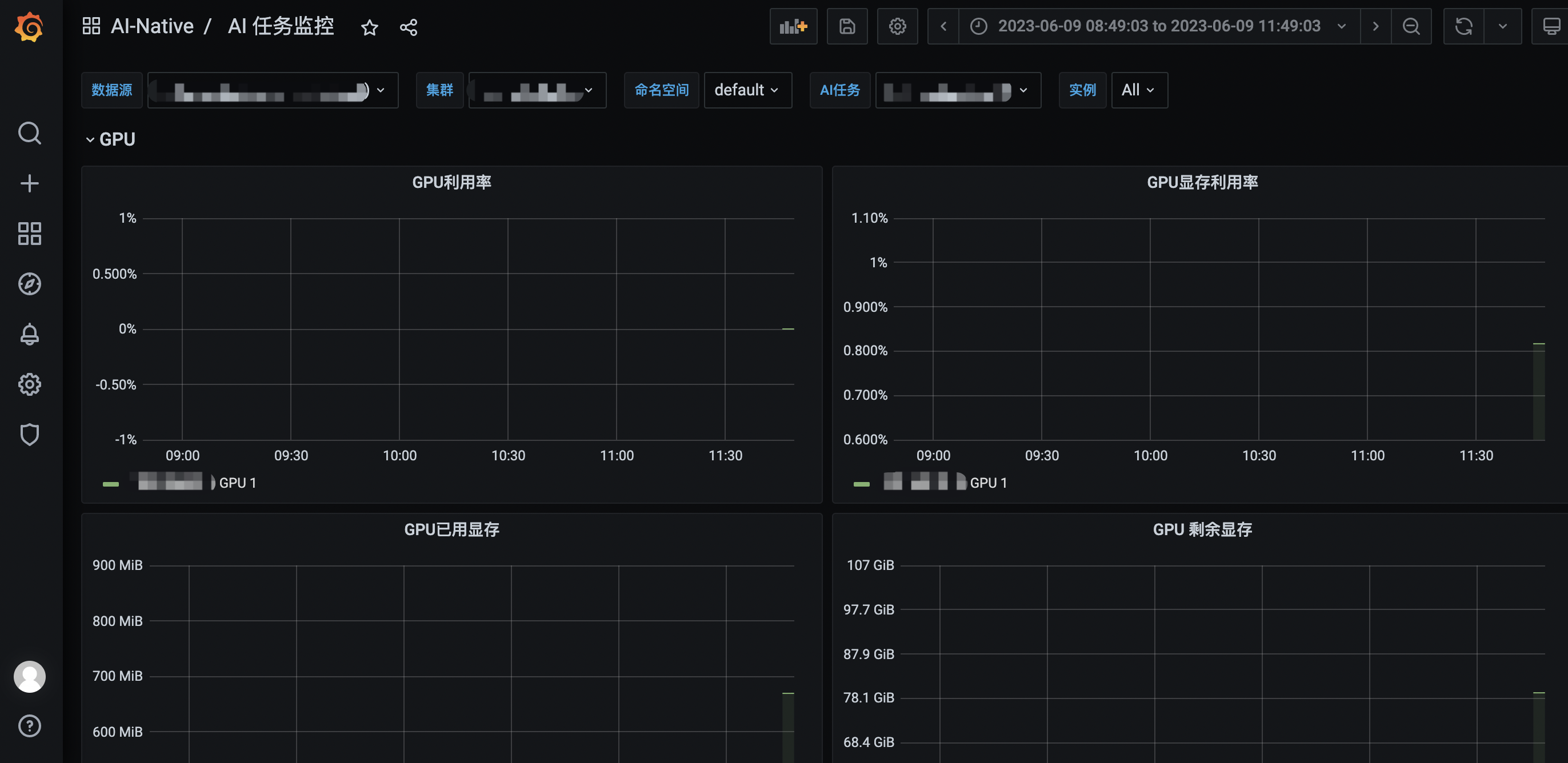Screen dimensions: 1568x763
Task: Zoom out the time range
Action: coord(1411,26)
